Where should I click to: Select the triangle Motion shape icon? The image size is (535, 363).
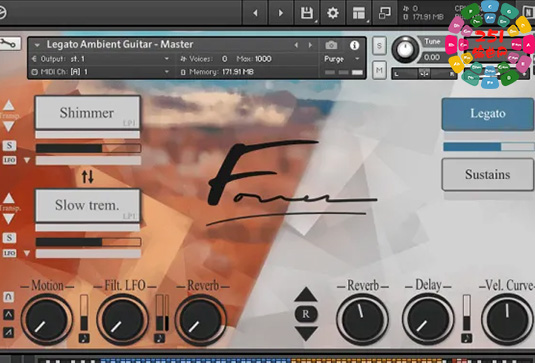(x=9, y=314)
